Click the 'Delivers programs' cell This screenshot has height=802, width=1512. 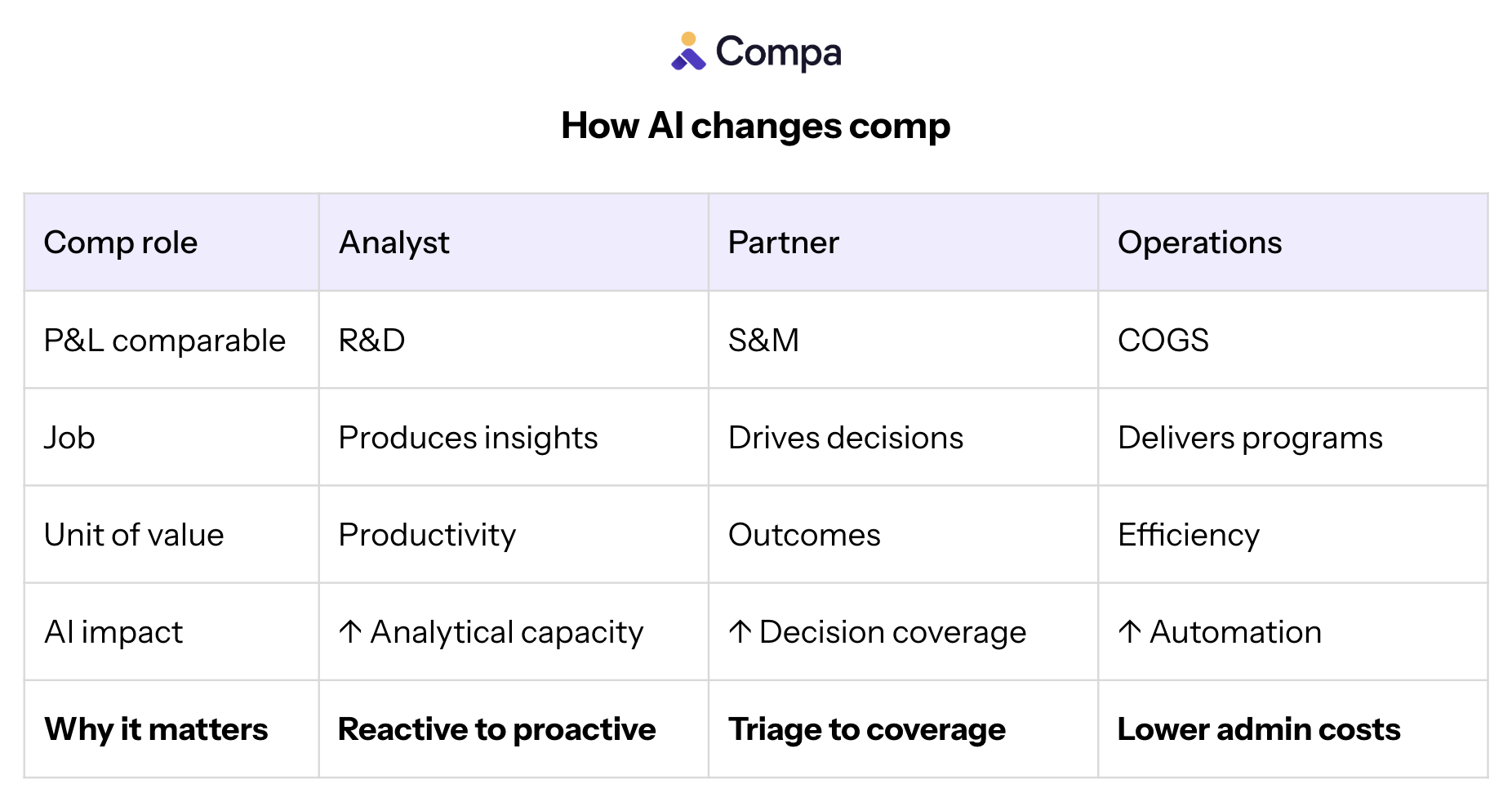[1250, 438]
